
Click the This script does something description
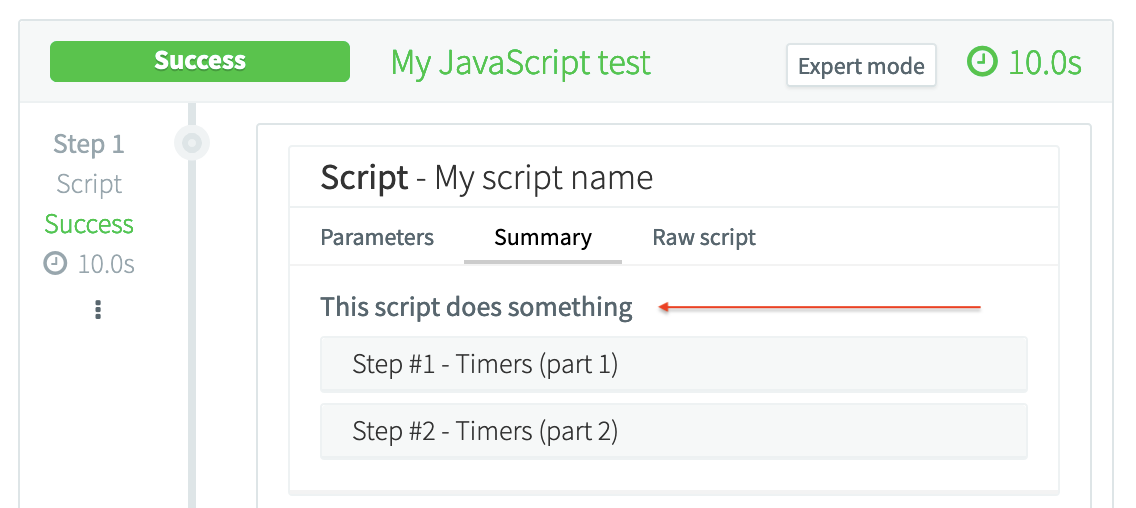click(x=476, y=307)
